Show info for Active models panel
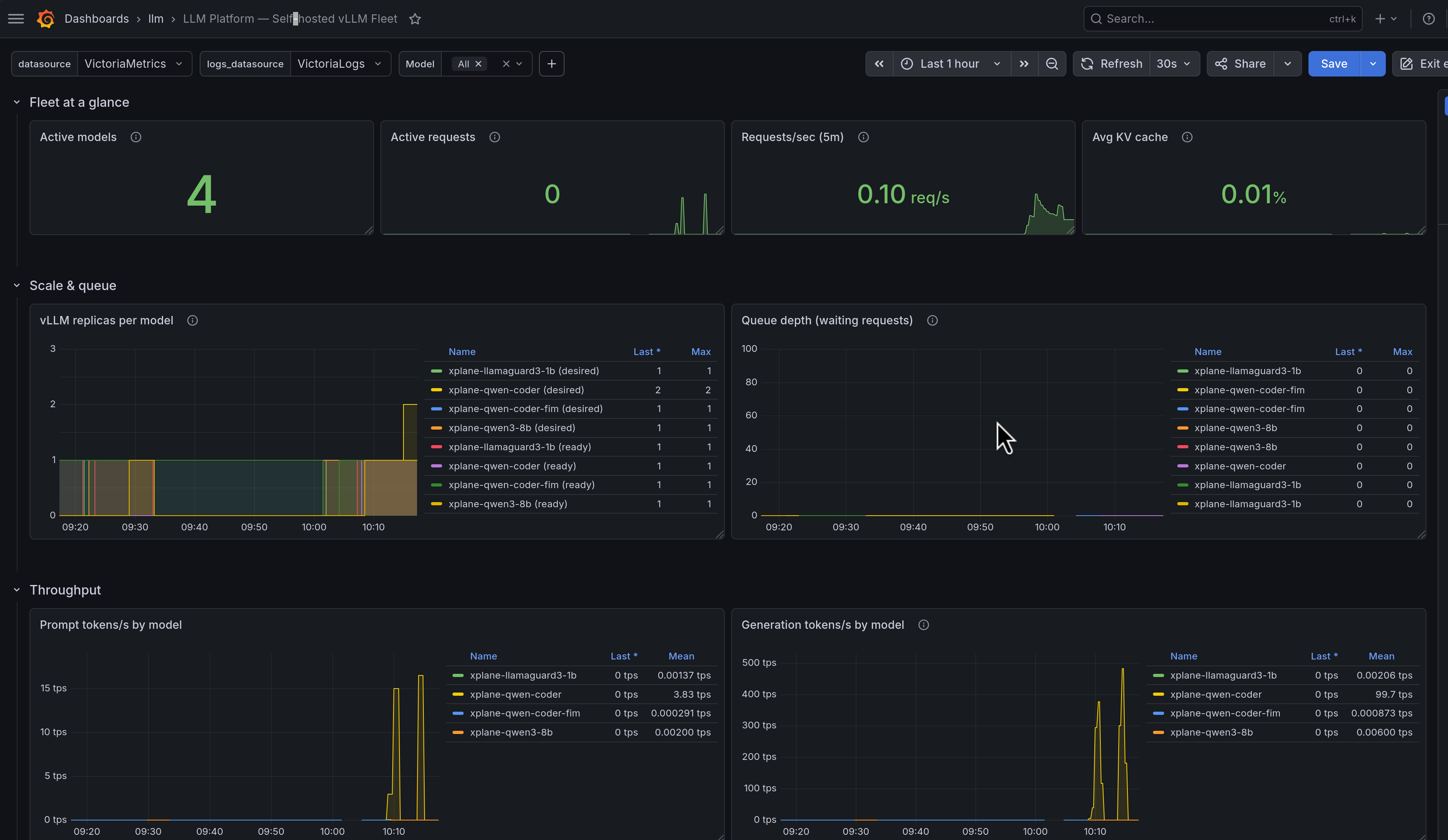The width and height of the screenshot is (1448, 840). (136, 137)
